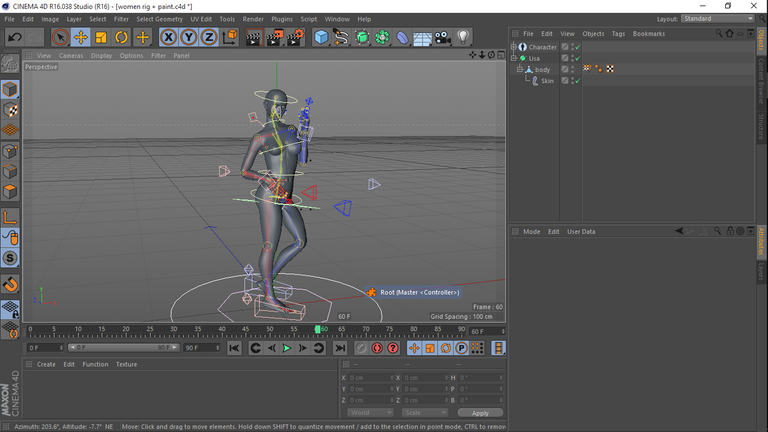Open Object Manager Tags menu
768x432 pixels.
click(x=618, y=34)
